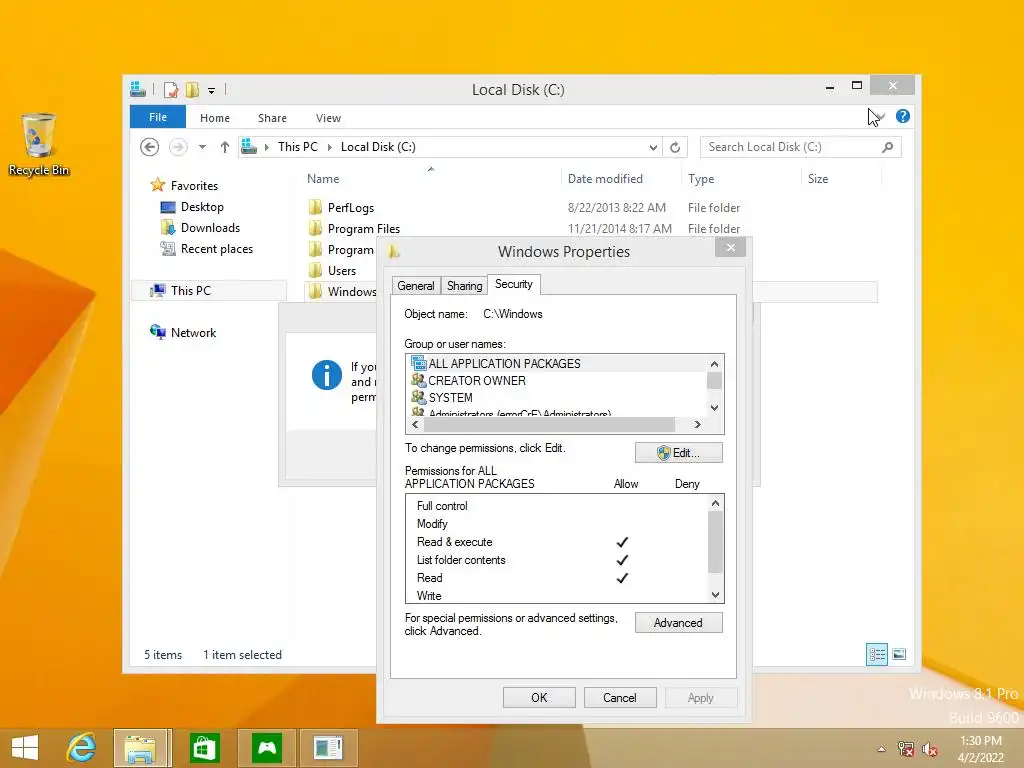
Task: Click the New folder quick access icon
Action: pos(192,89)
